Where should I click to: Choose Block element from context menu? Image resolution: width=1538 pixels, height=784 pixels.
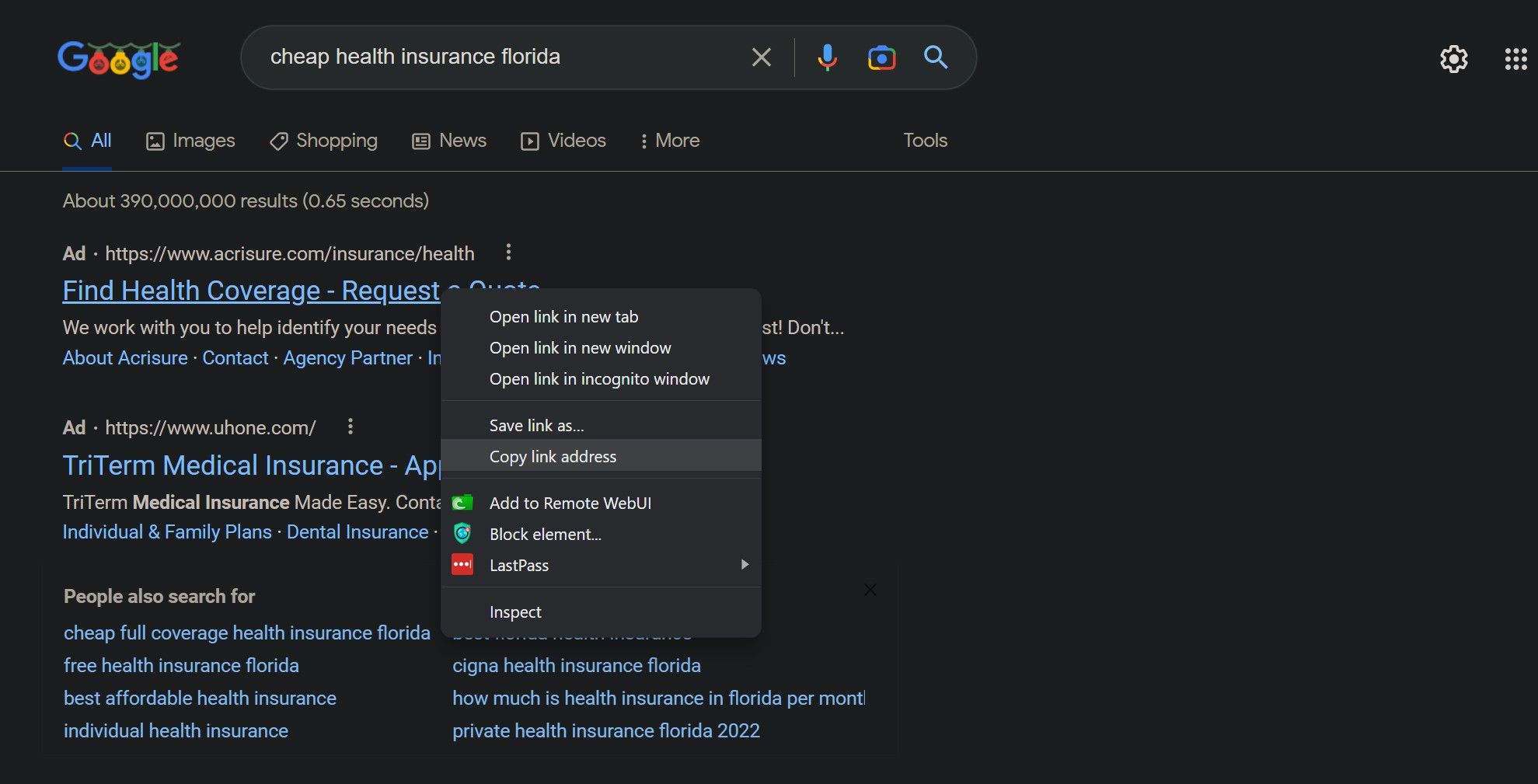coord(545,535)
